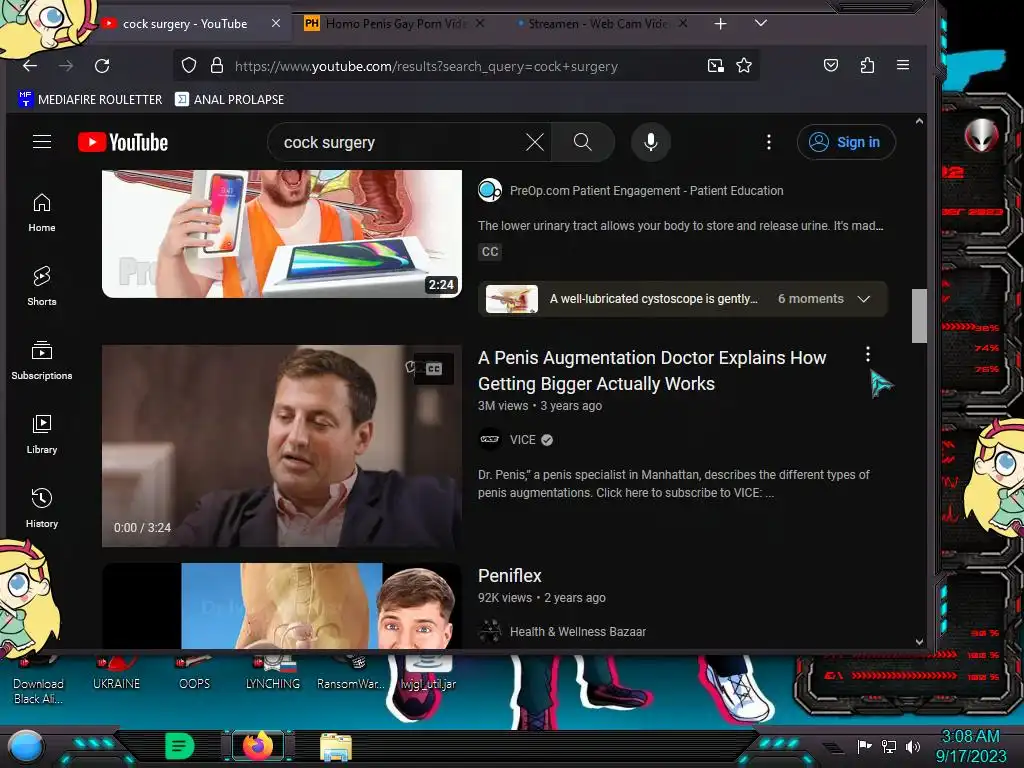1024x768 pixels.
Task: Switch to the cock surgery - YouTube tab
Action: (x=185, y=24)
